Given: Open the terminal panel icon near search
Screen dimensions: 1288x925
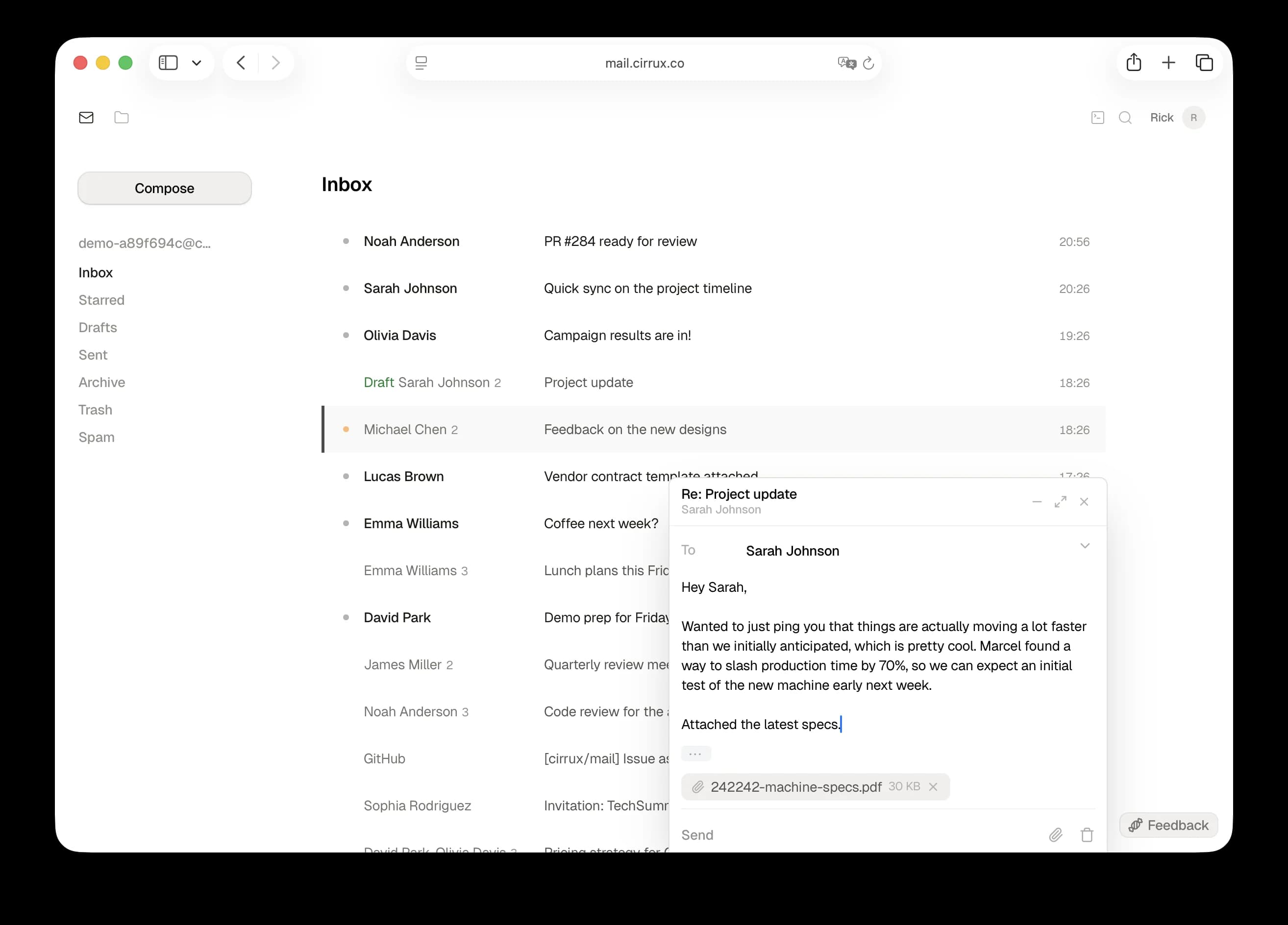Looking at the screenshot, I should [1098, 118].
